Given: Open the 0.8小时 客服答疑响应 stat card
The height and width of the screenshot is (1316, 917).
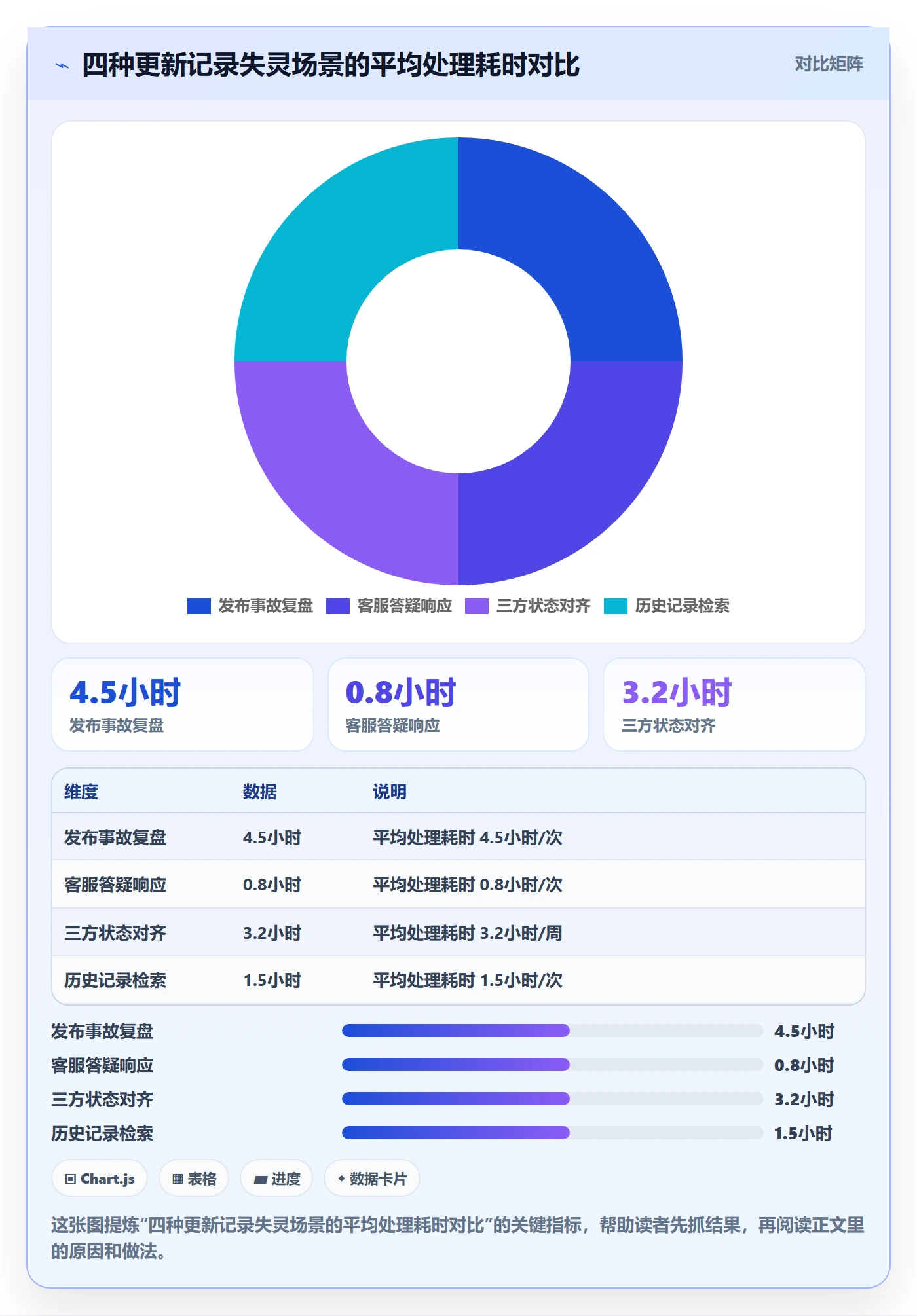Looking at the screenshot, I should click(x=458, y=704).
